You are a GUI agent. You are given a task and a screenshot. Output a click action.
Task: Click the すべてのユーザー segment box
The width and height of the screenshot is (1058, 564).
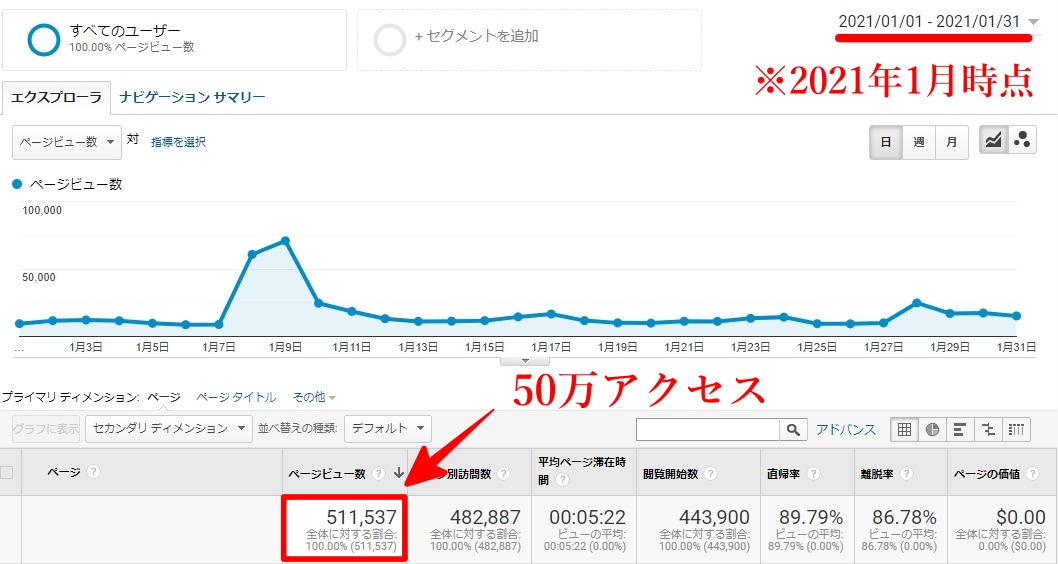(174, 40)
